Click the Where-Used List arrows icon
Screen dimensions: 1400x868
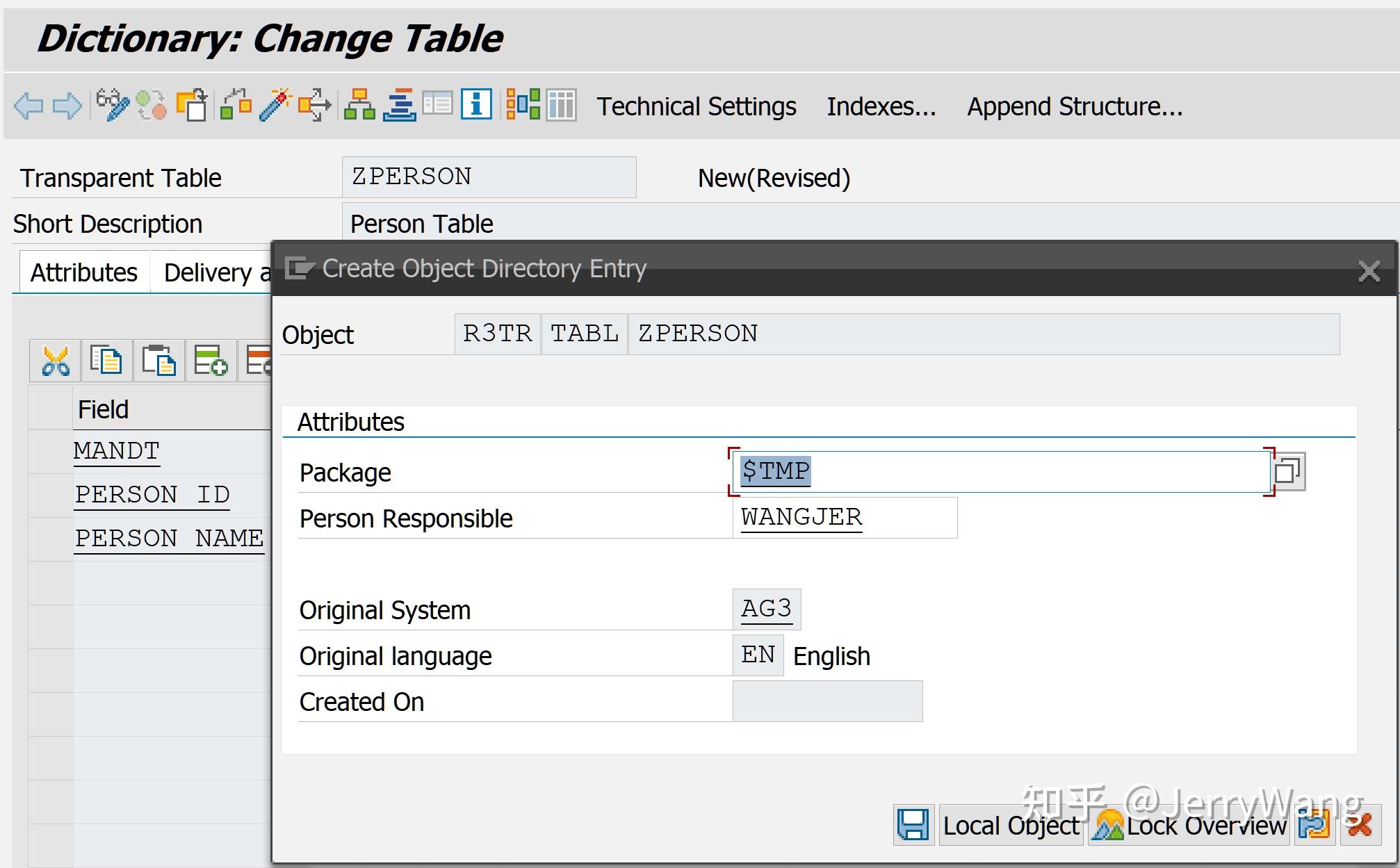coord(314,105)
